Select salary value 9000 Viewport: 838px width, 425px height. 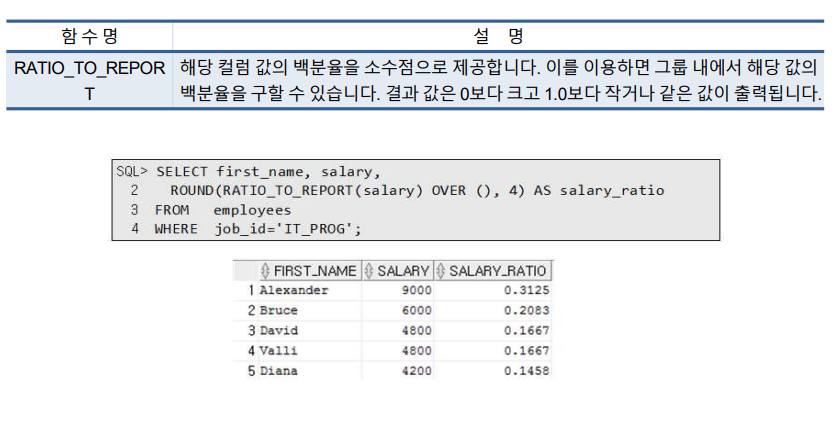[x=416, y=290]
